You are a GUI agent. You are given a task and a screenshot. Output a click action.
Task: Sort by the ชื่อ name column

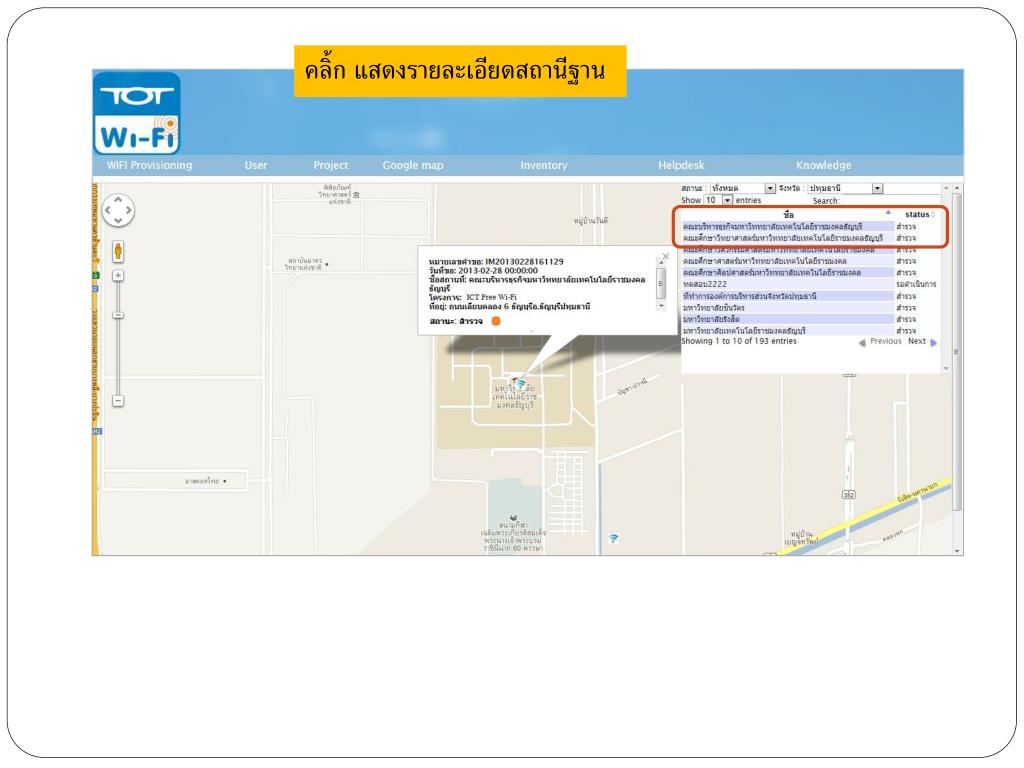[788, 214]
